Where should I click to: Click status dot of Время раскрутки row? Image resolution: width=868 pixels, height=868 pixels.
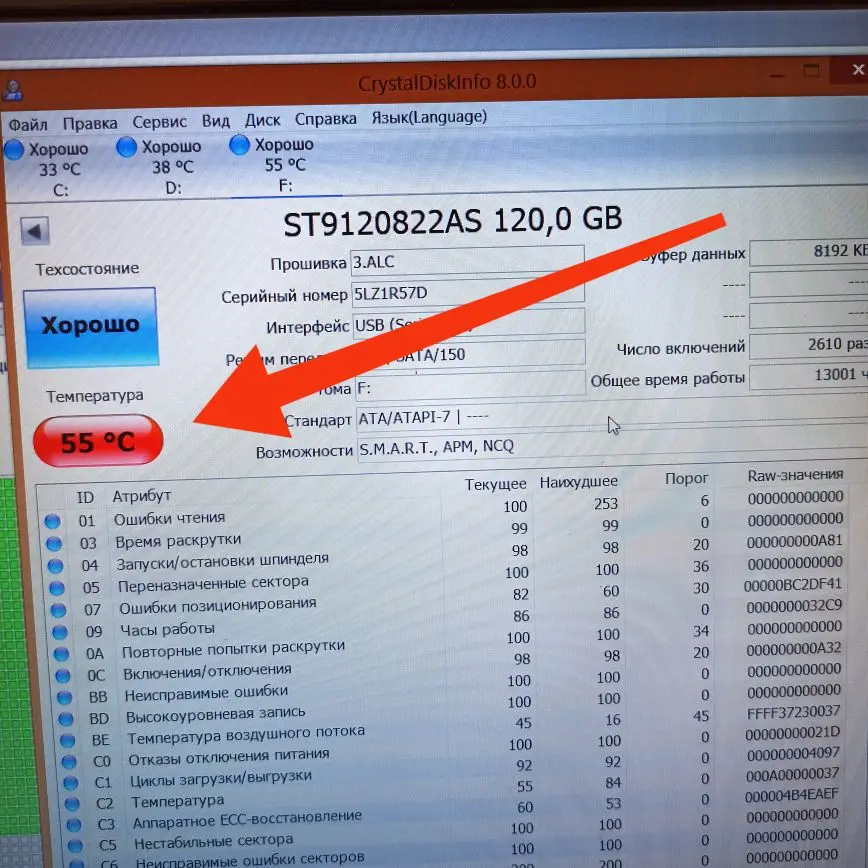pyautogui.click(x=54, y=544)
